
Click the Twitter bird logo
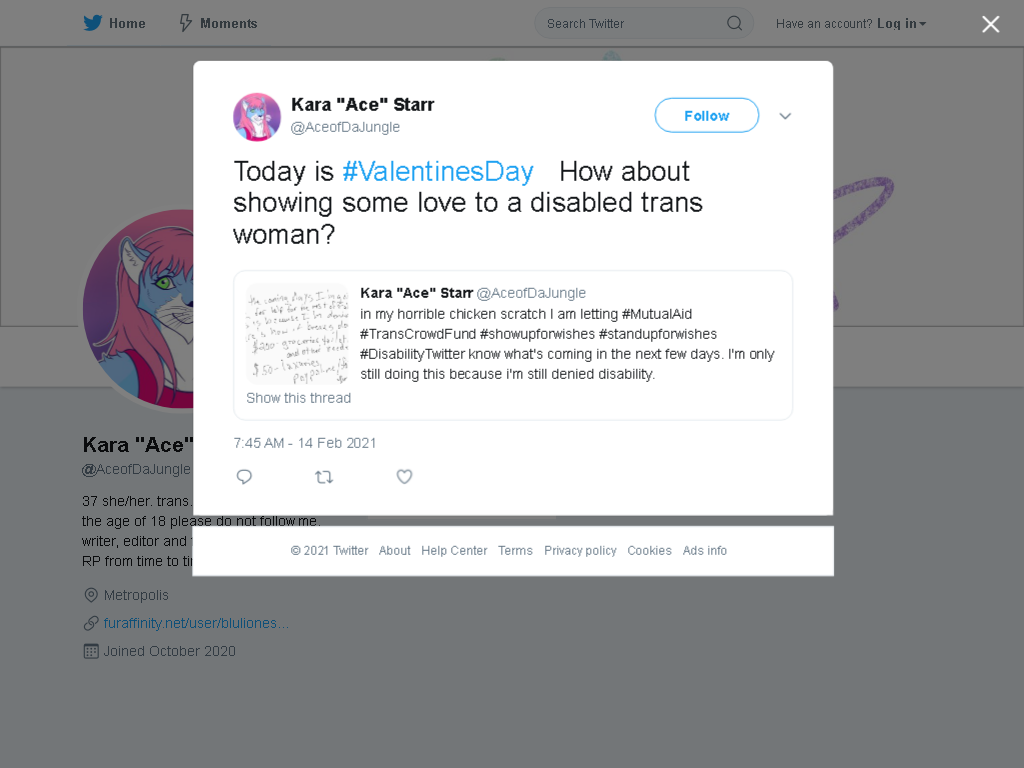(93, 24)
